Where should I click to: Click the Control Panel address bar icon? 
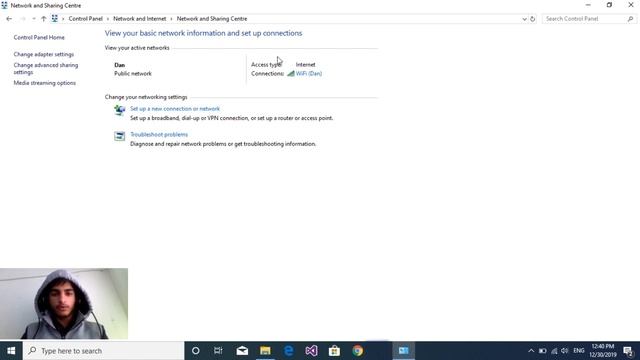[54, 19]
